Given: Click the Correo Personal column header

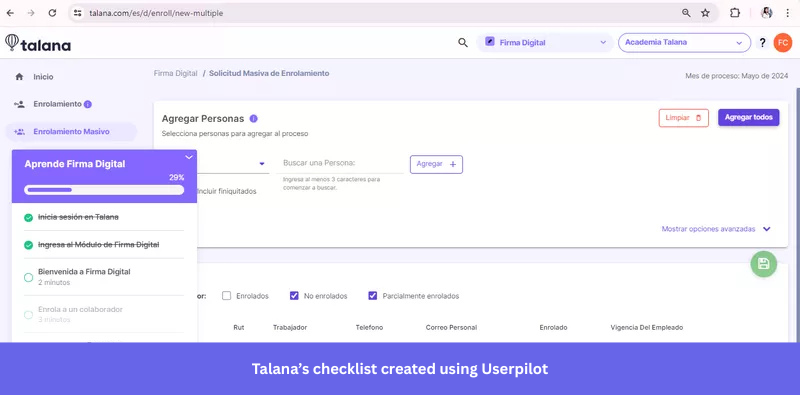Looking at the screenshot, I should (x=452, y=328).
